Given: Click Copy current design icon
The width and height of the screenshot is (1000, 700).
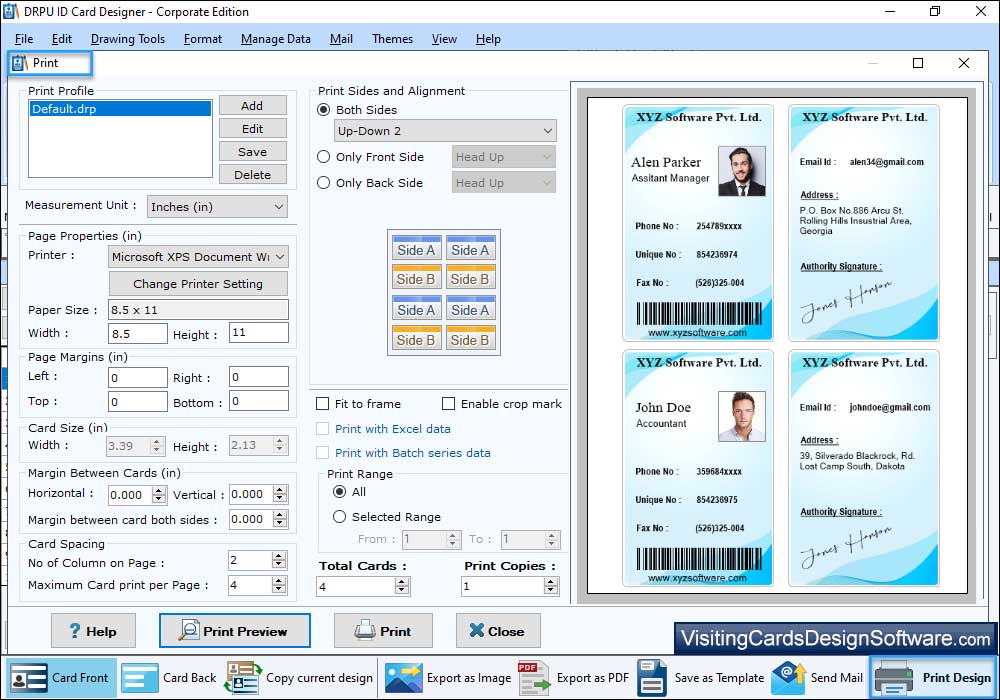Looking at the screenshot, I should [243, 678].
